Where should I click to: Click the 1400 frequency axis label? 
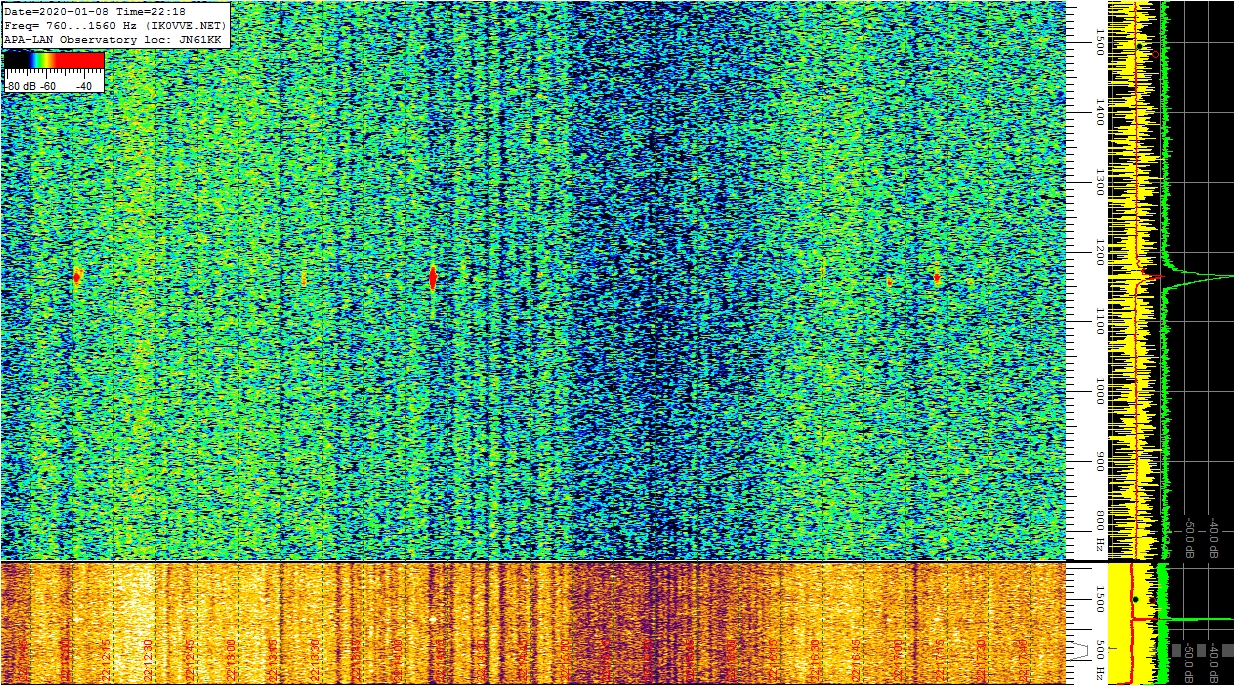[x=1100, y=112]
